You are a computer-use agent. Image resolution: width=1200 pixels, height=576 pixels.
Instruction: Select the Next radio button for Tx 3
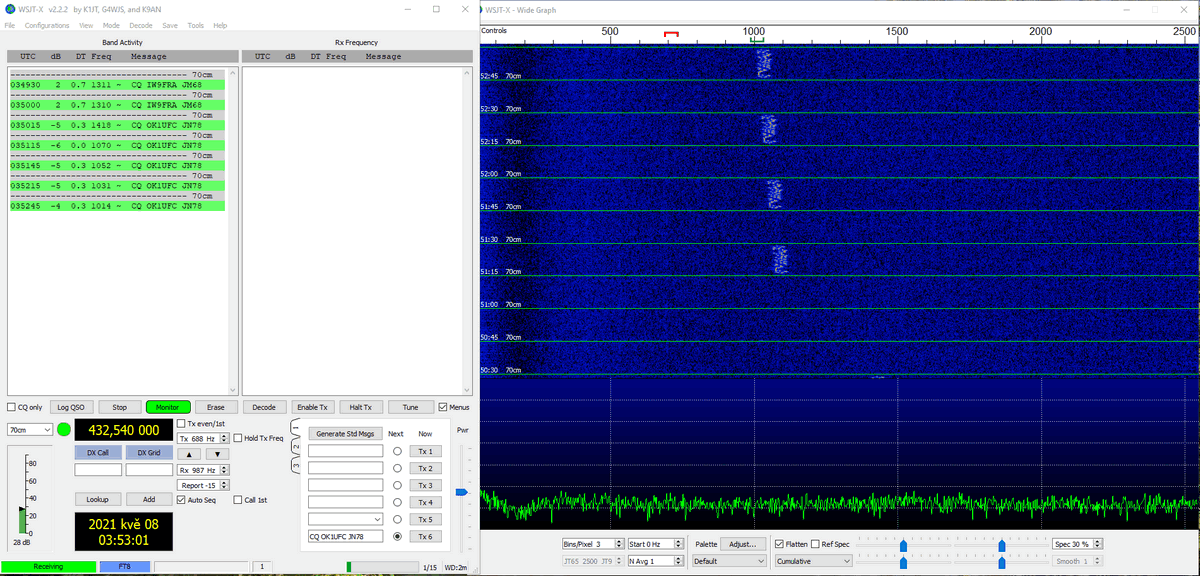click(x=397, y=485)
